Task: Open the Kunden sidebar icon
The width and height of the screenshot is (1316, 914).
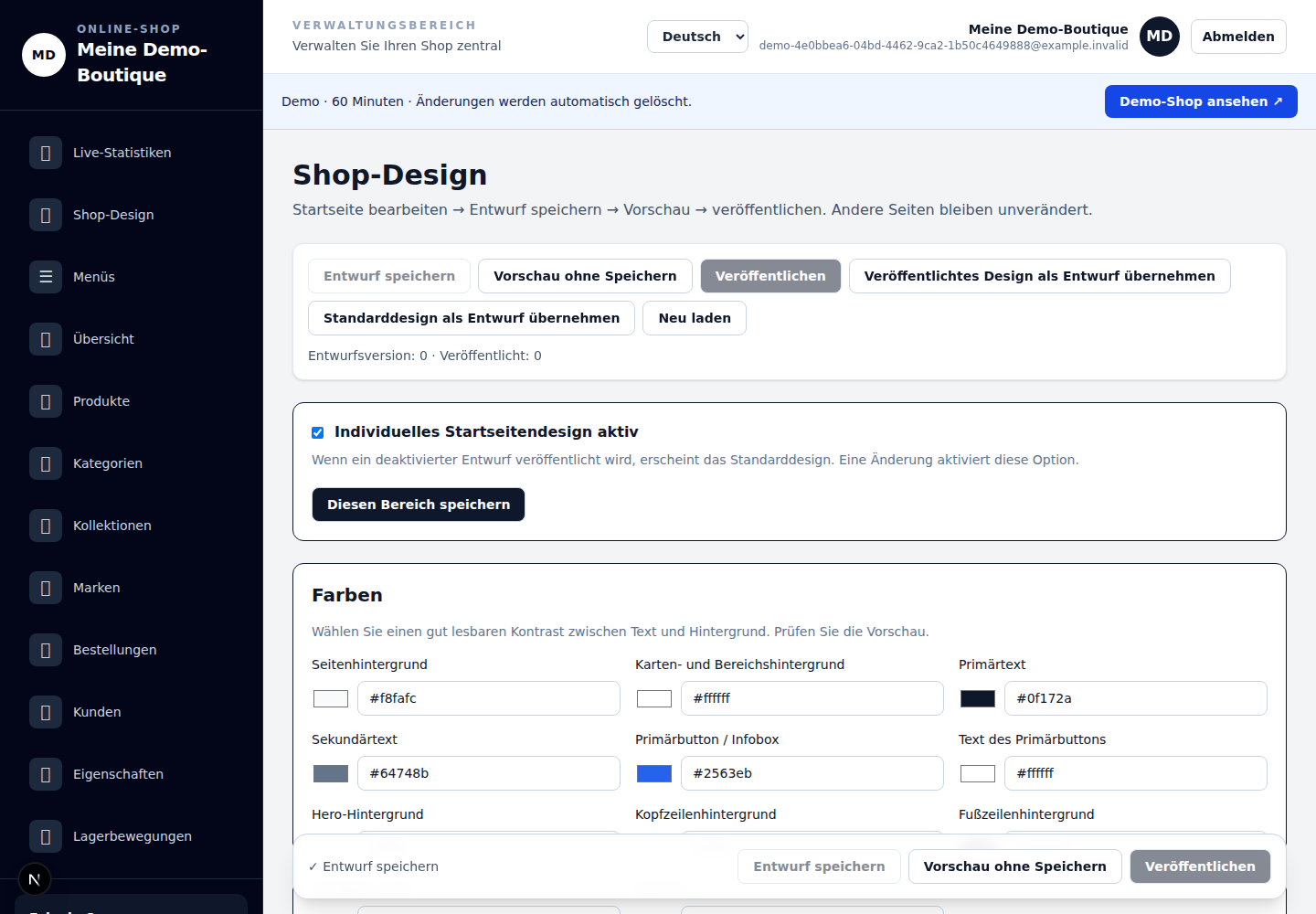Action: (x=46, y=712)
